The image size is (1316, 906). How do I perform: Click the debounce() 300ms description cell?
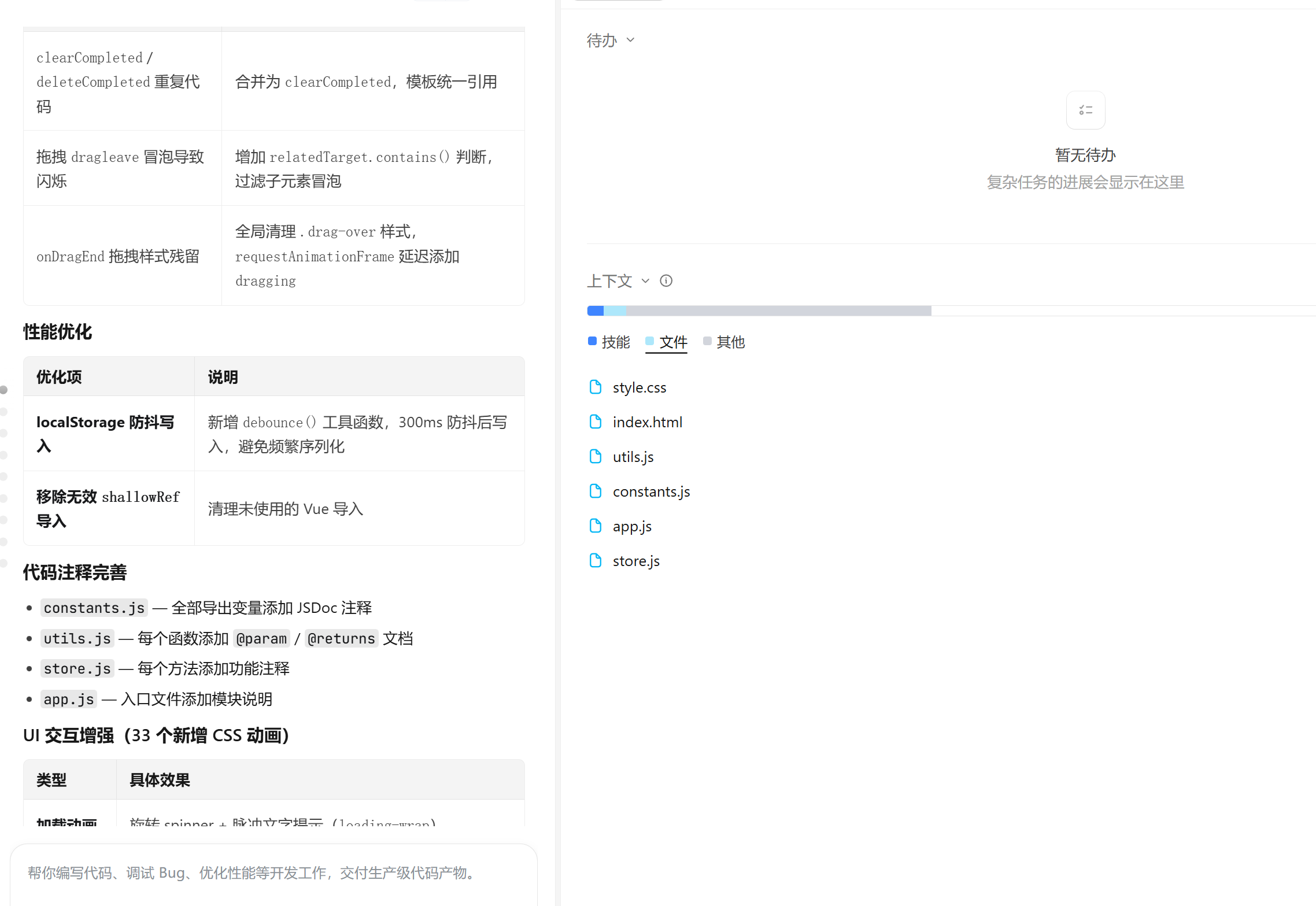359,434
